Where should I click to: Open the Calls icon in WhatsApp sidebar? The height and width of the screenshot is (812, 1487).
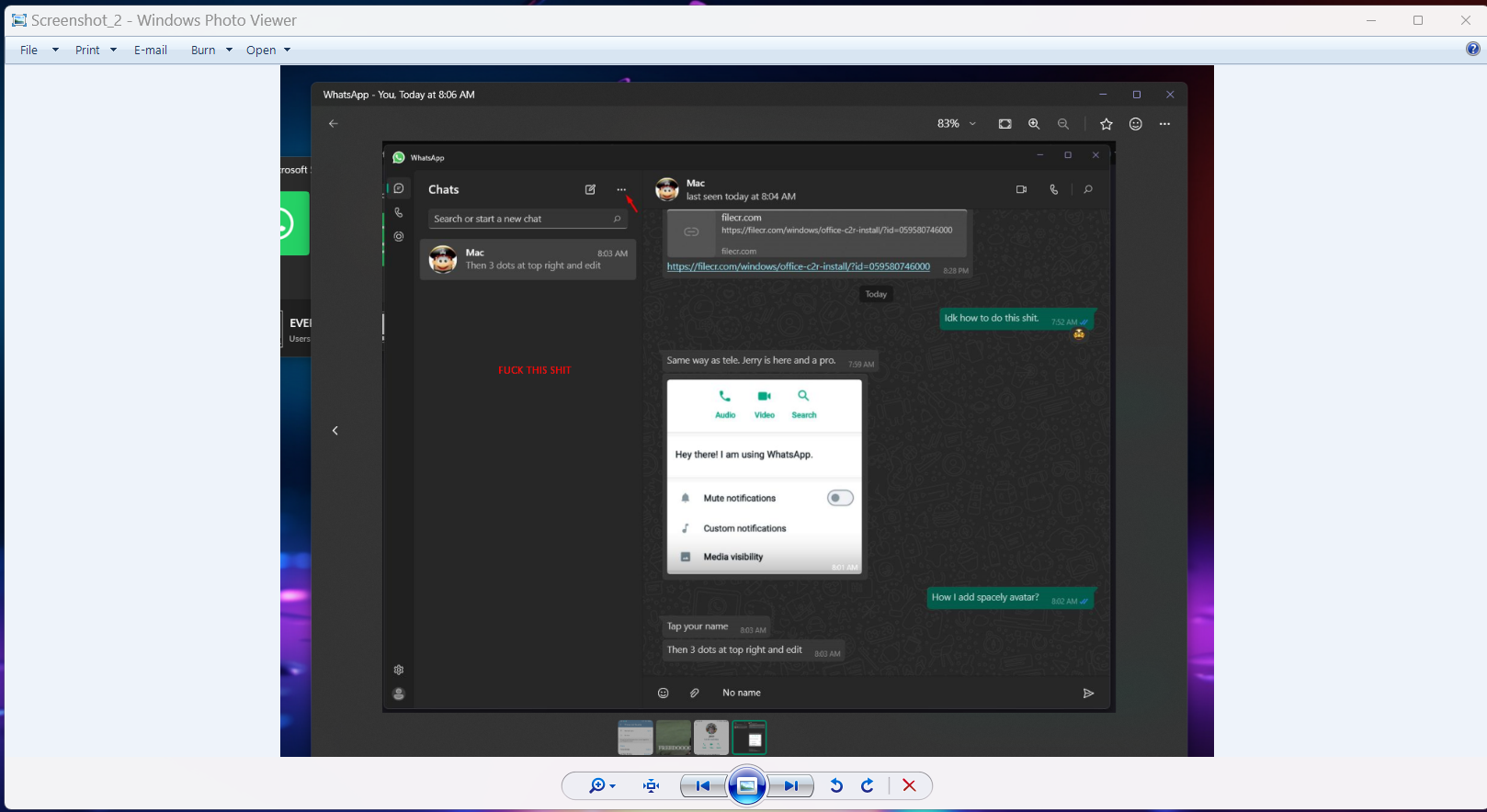coord(399,212)
